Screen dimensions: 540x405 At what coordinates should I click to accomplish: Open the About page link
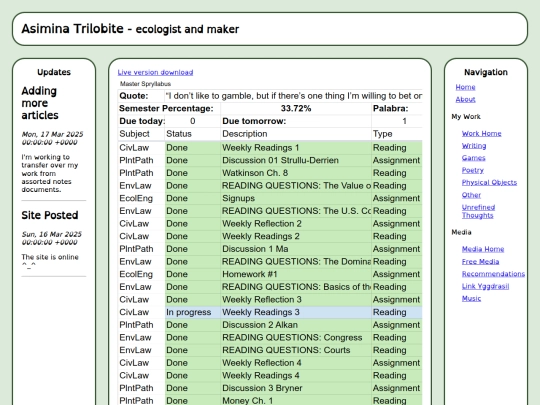(x=465, y=100)
